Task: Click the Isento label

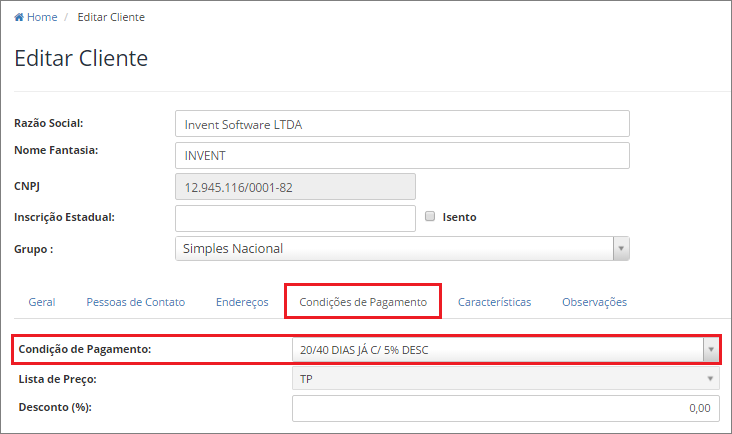Action: (459, 217)
